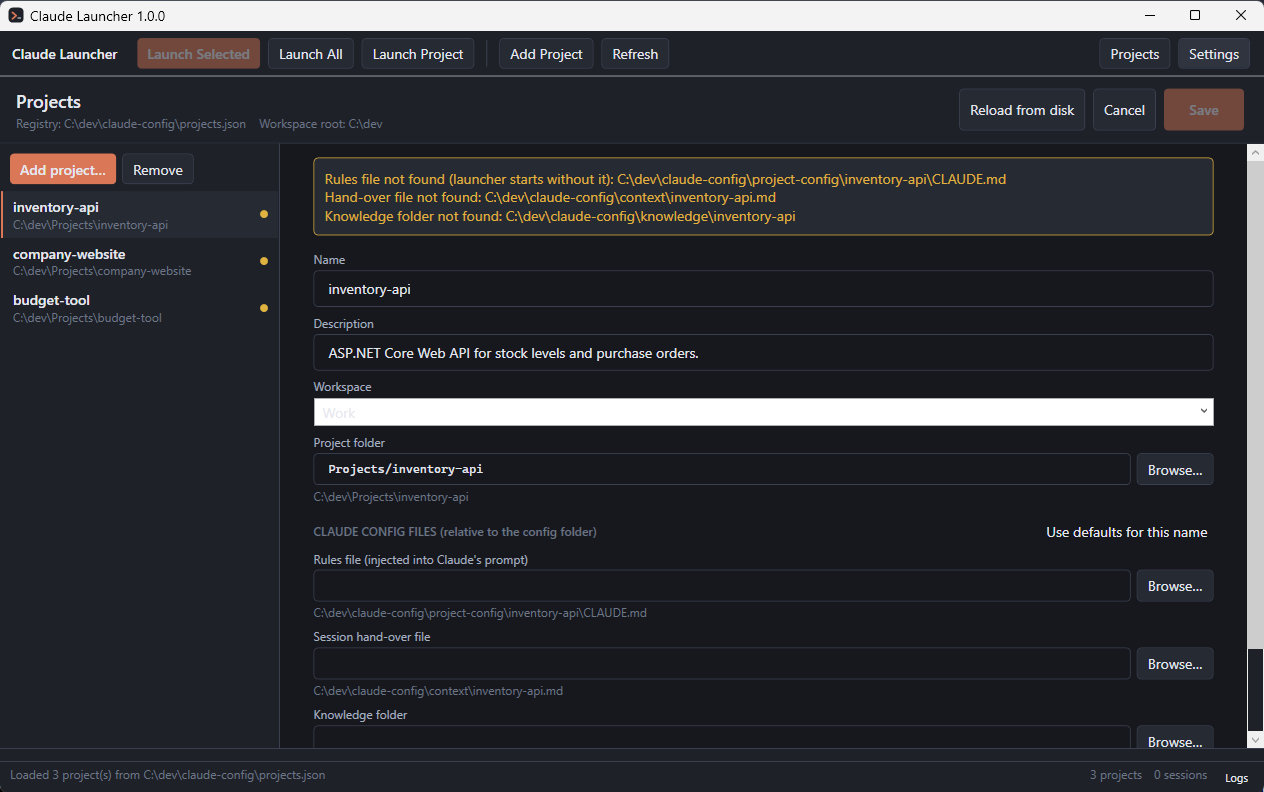The image size is (1264, 792).
Task: Select the company-website project
Action: coord(140,262)
